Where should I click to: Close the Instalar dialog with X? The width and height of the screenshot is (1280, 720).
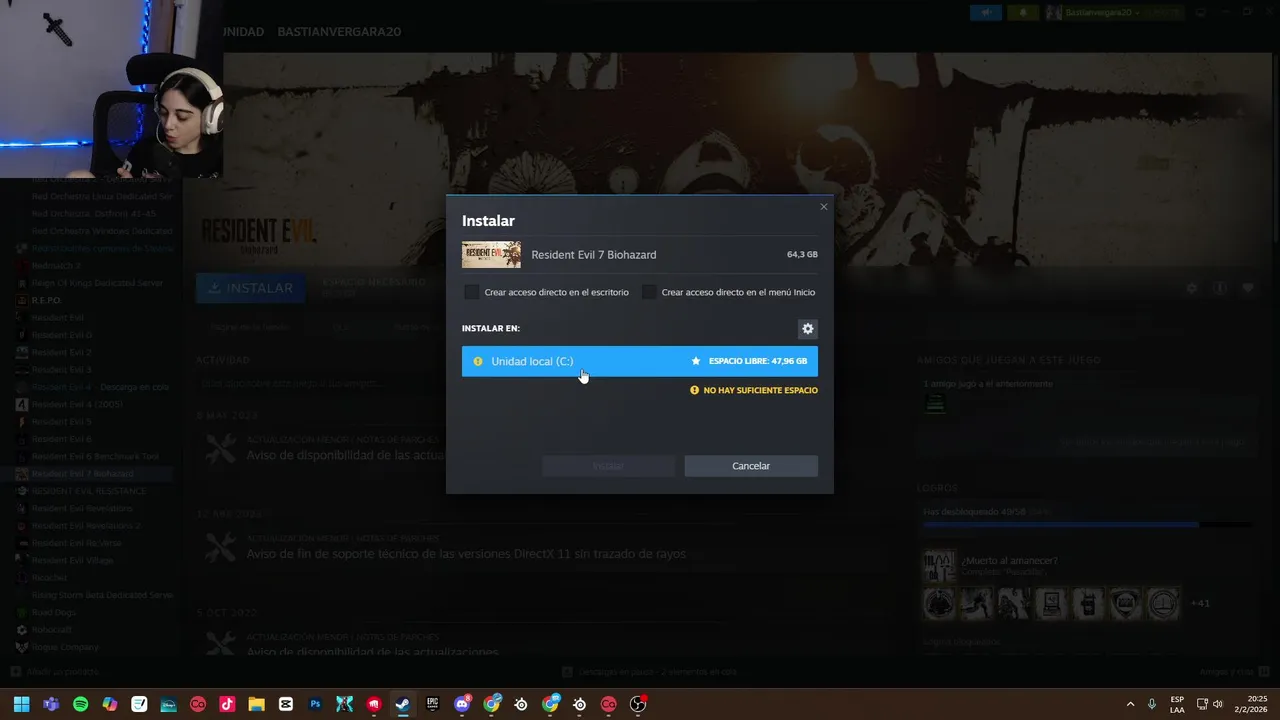pos(824,207)
